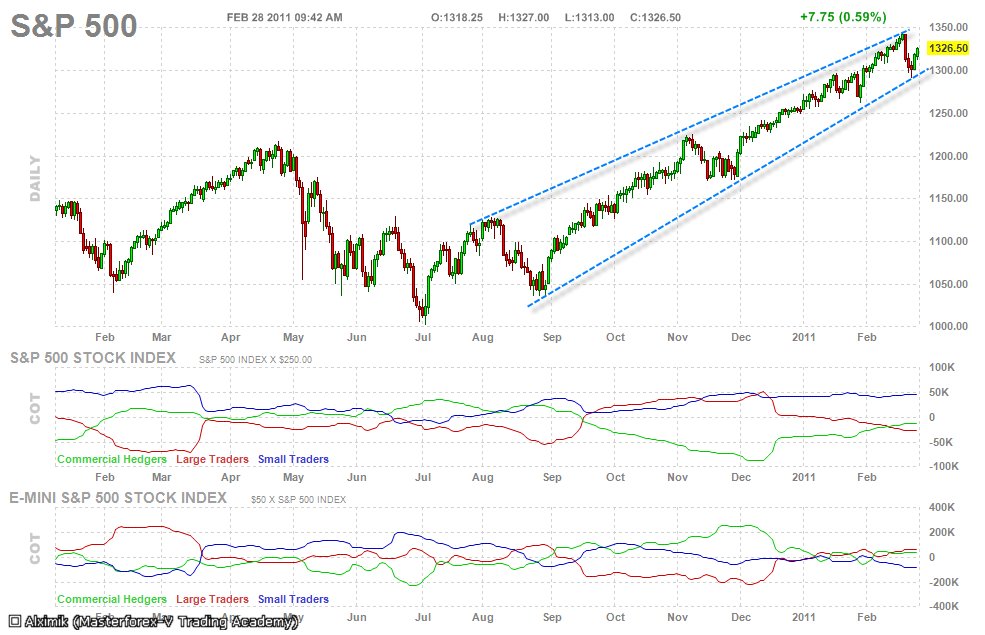
Task: Click 2011 on the daily price chart axis
Action: (x=803, y=337)
